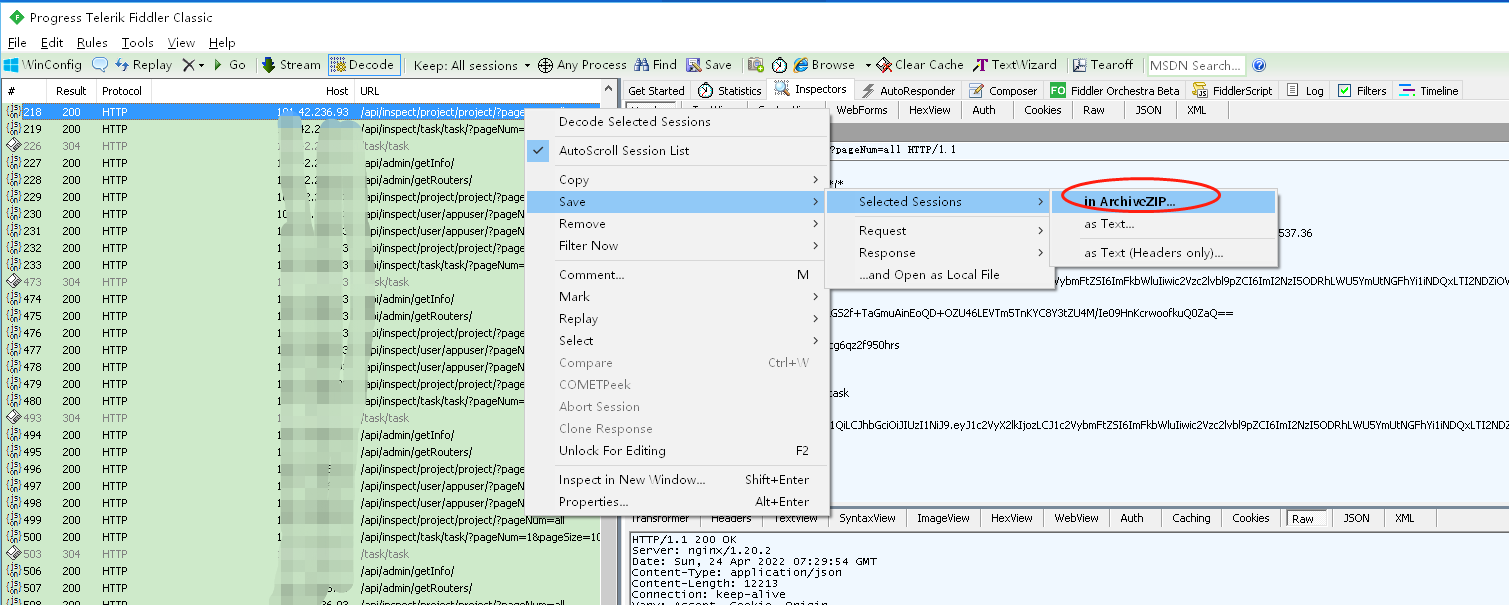Click the Tearoff toolbar button
Image resolution: width=1509 pixels, height=605 pixels.
[1103, 65]
